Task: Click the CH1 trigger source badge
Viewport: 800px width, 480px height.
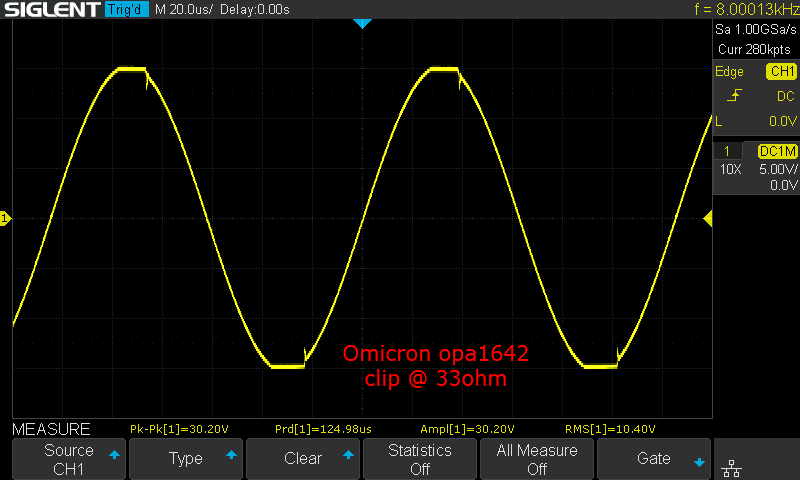Action: (782, 71)
